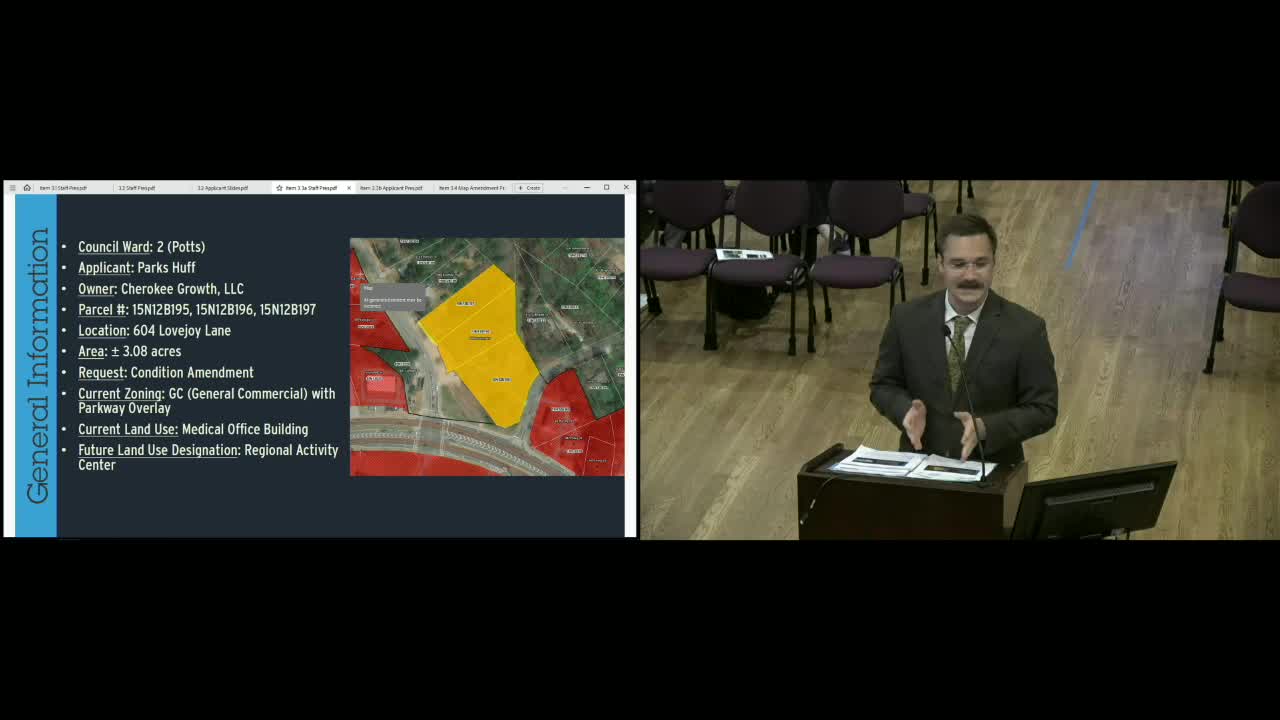
Task: Close the PDF viewer window
Action: pos(626,188)
